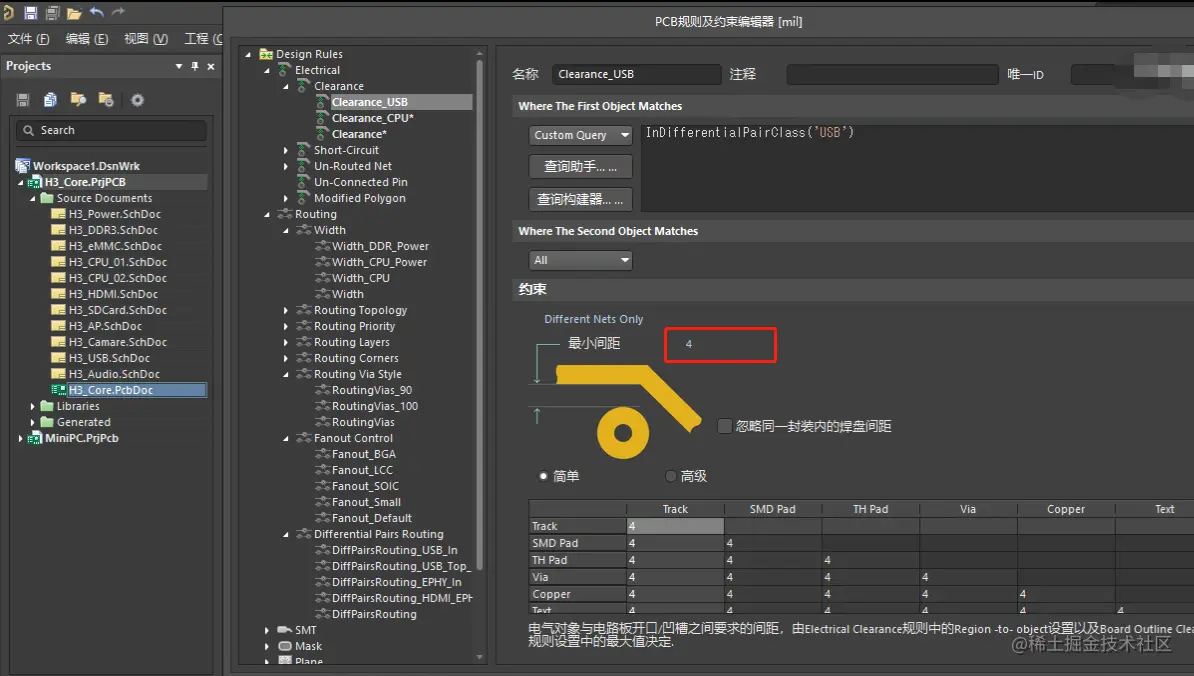Select the Fanout_Default rule
This screenshot has width=1194, height=676.
click(x=372, y=518)
